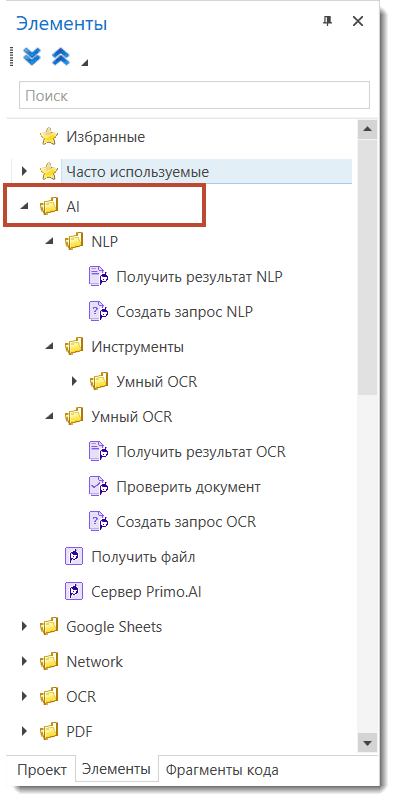Select the Network label
This screenshot has height=801, width=395.
point(95,662)
